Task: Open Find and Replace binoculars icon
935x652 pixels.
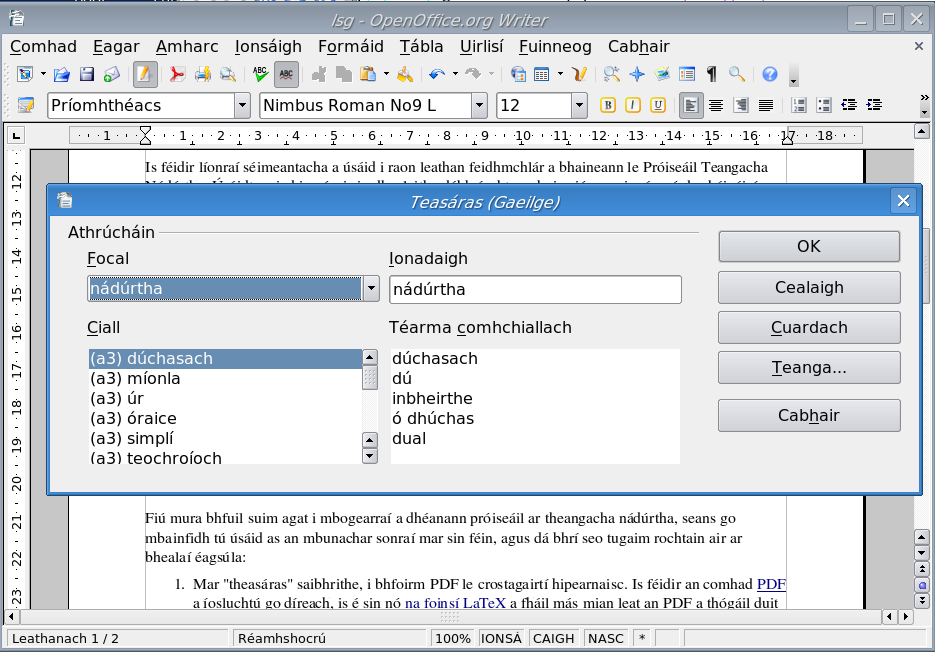Action: pyautogui.click(x=611, y=75)
